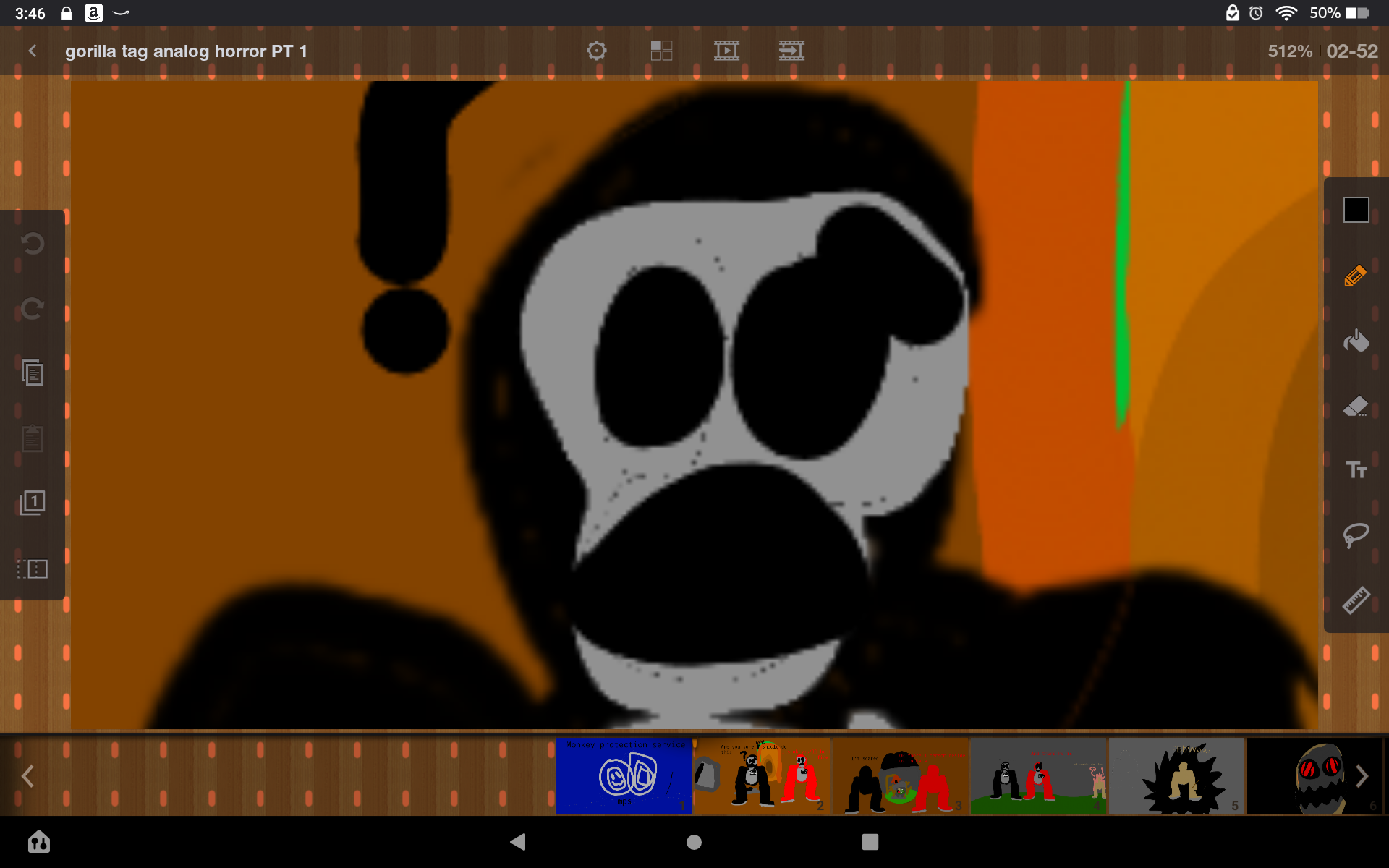
Task: Open the frames grid viewer icon
Action: pos(661,51)
